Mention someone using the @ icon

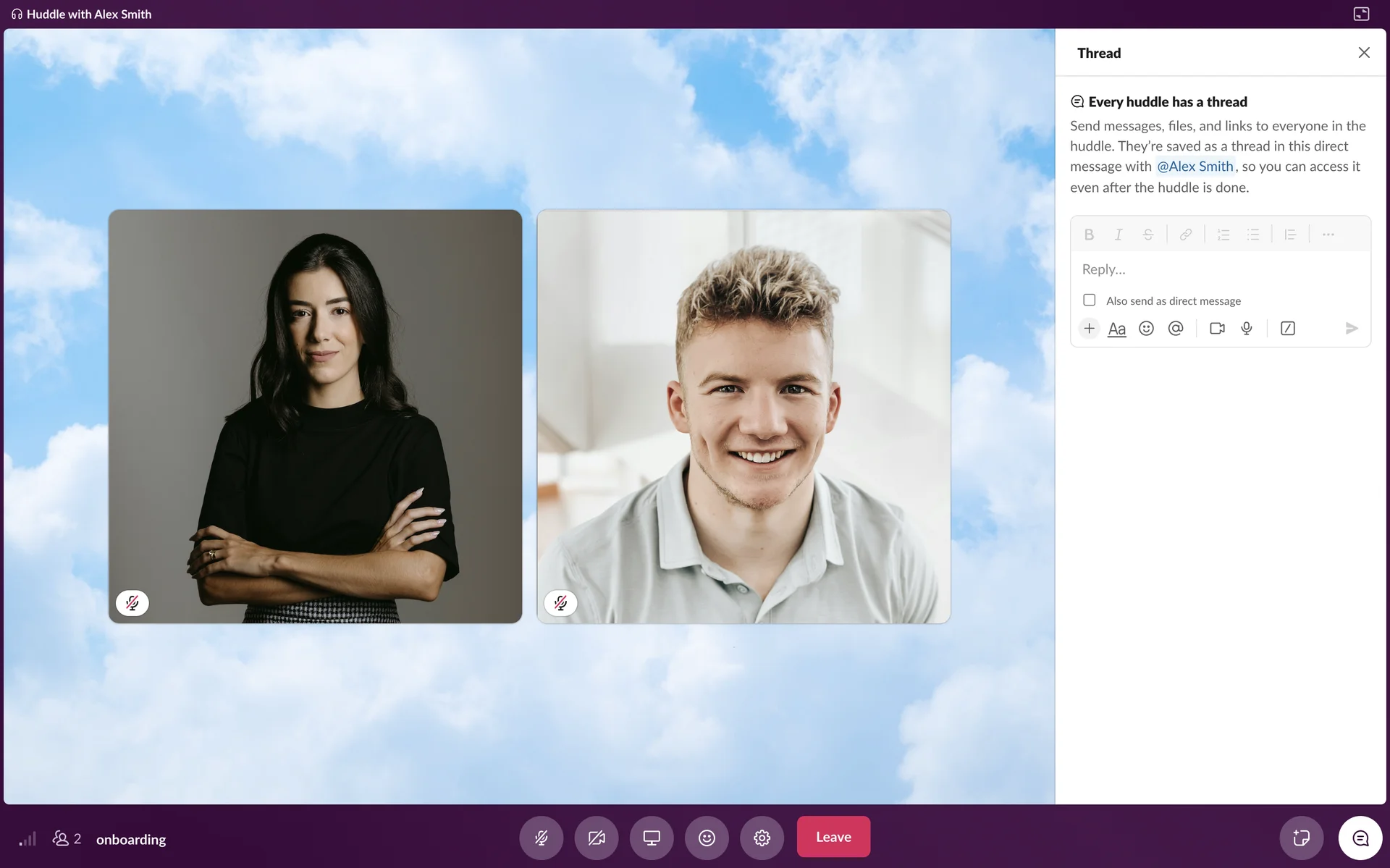point(1176,329)
